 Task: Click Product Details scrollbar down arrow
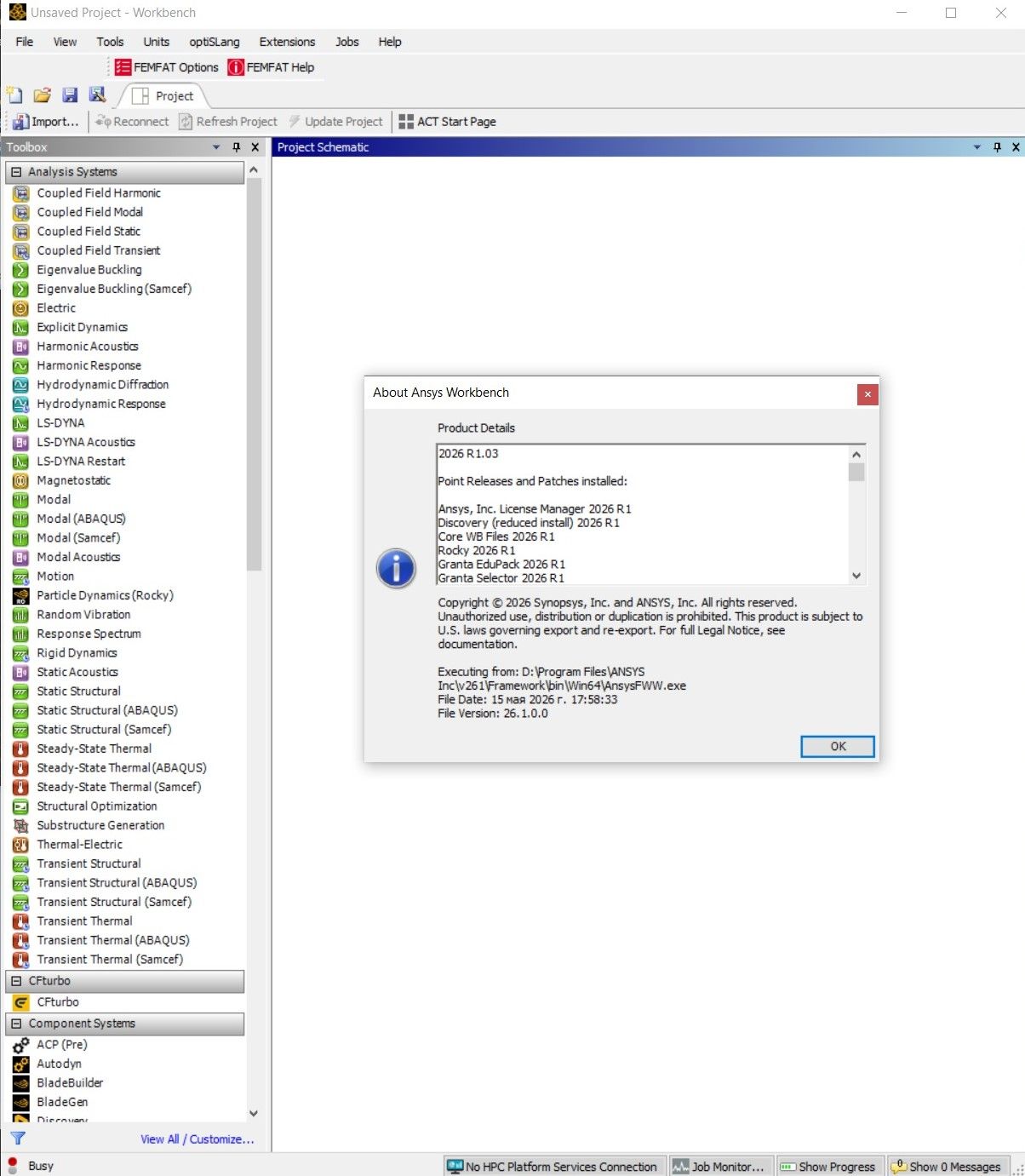pos(856,576)
